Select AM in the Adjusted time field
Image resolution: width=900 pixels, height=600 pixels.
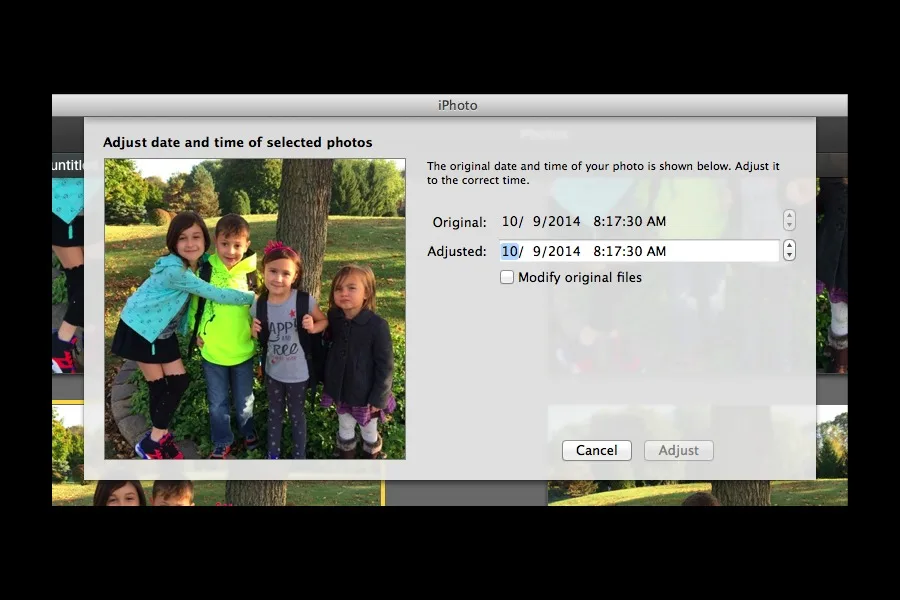[x=655, y=251]
